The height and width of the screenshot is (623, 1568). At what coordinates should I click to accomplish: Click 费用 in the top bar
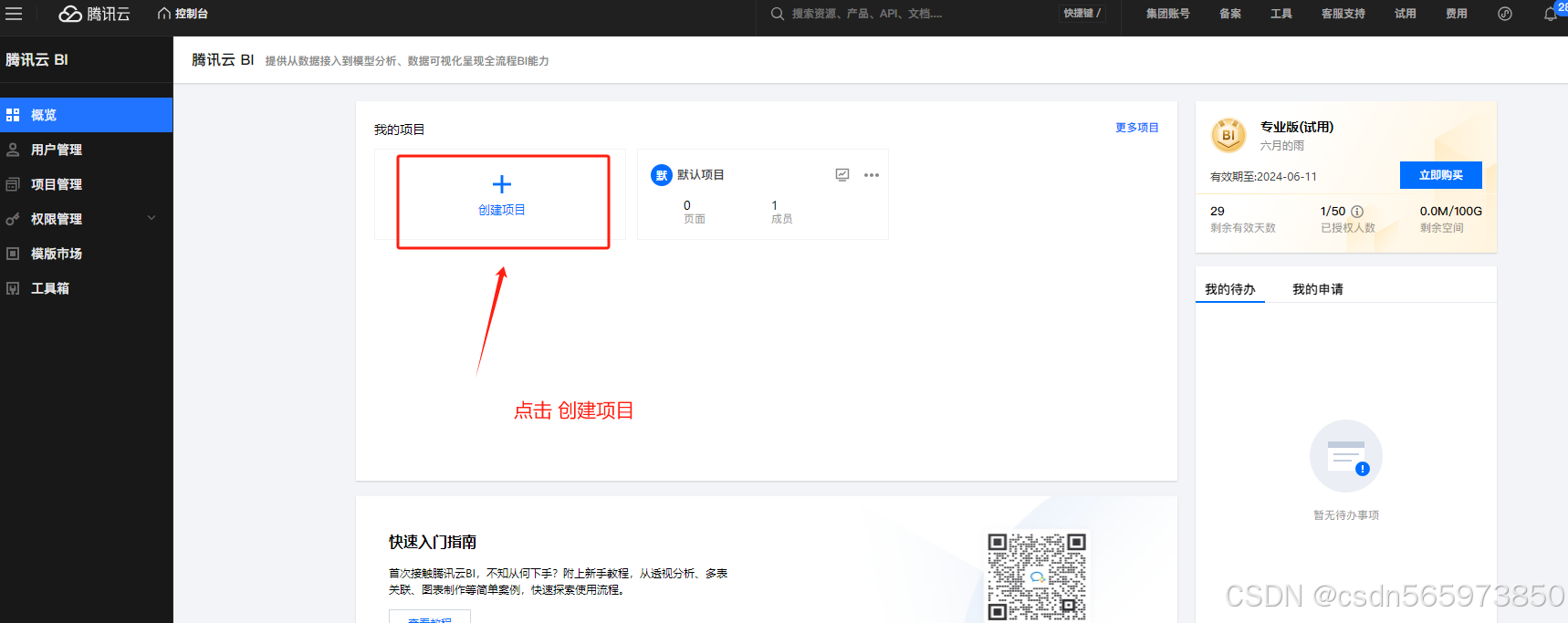[x=1457, y=14]
